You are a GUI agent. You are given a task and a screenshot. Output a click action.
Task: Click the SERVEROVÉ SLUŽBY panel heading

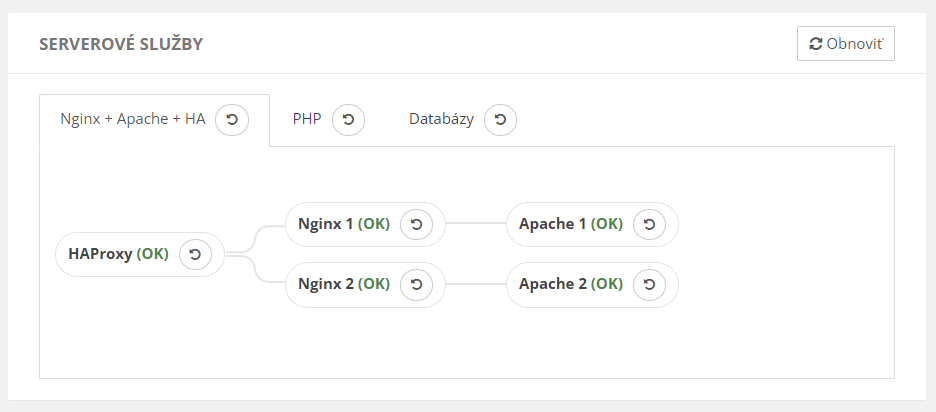121,44
